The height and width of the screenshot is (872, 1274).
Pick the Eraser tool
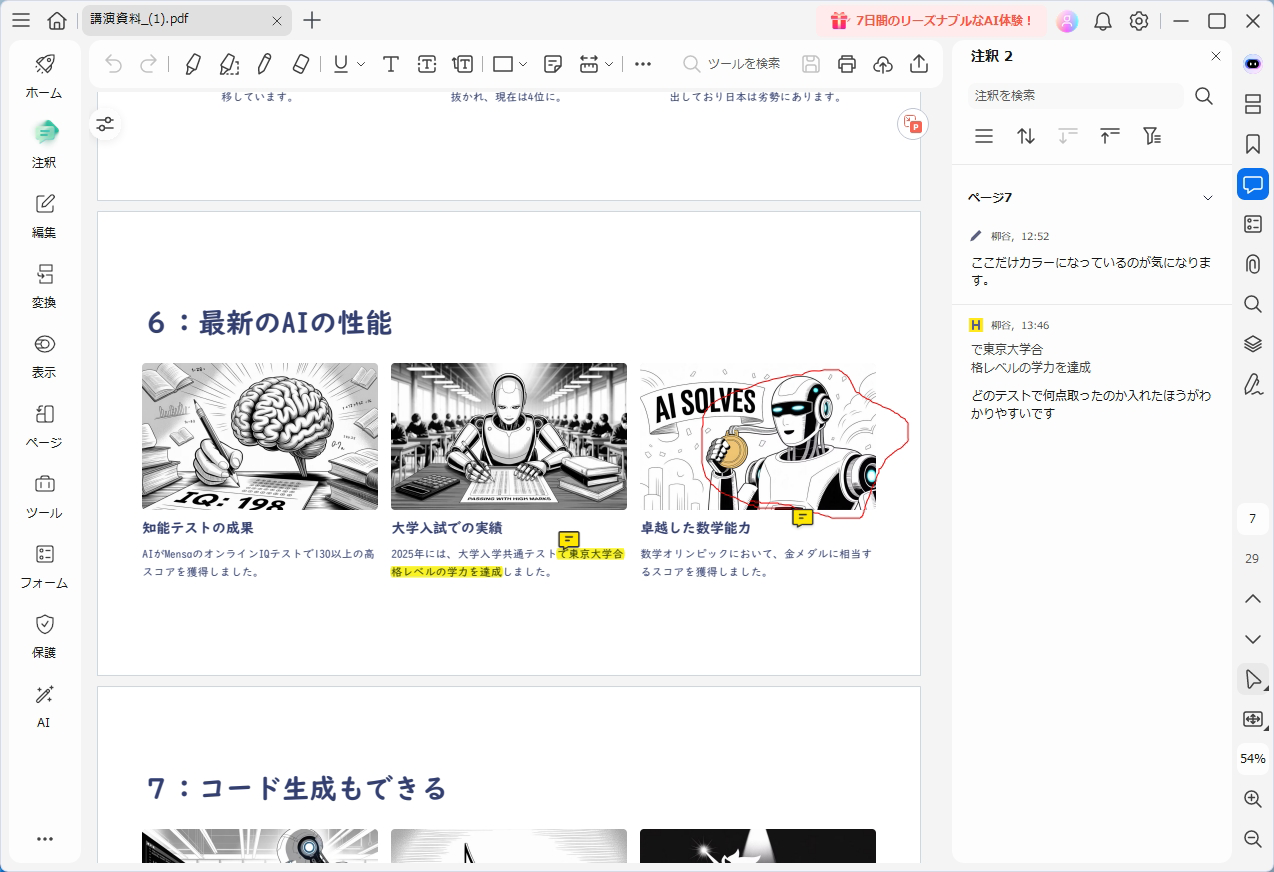click(300, 63)
